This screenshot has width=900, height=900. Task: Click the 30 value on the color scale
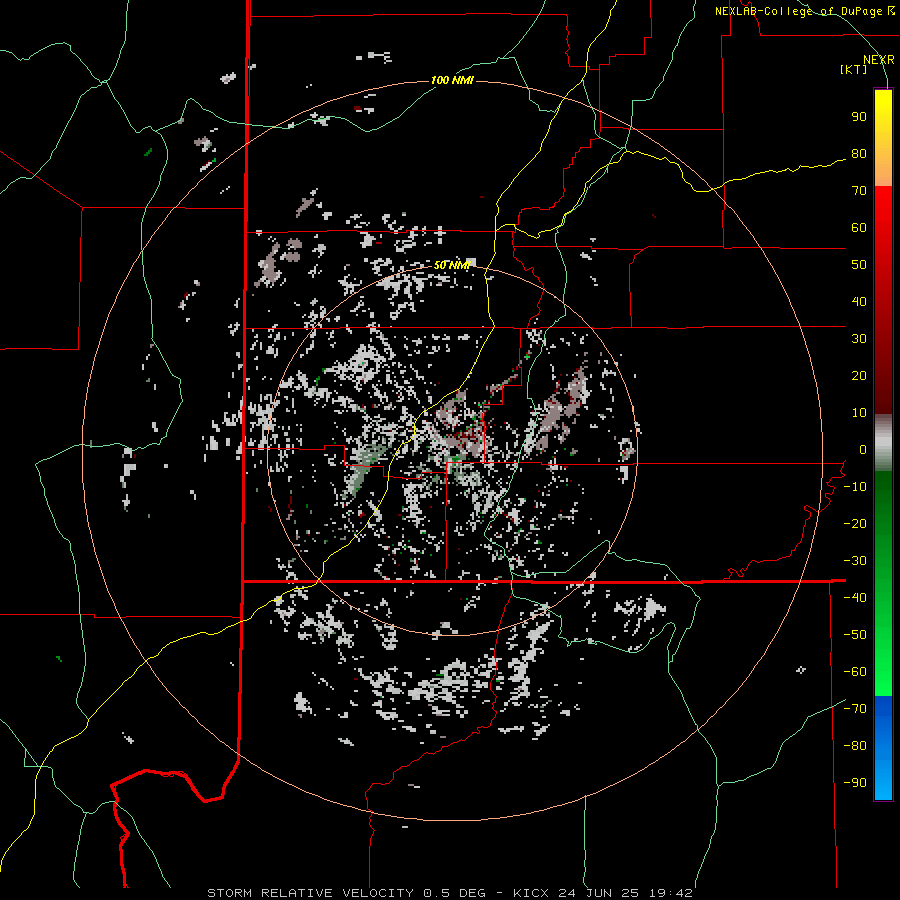(859, 339)
